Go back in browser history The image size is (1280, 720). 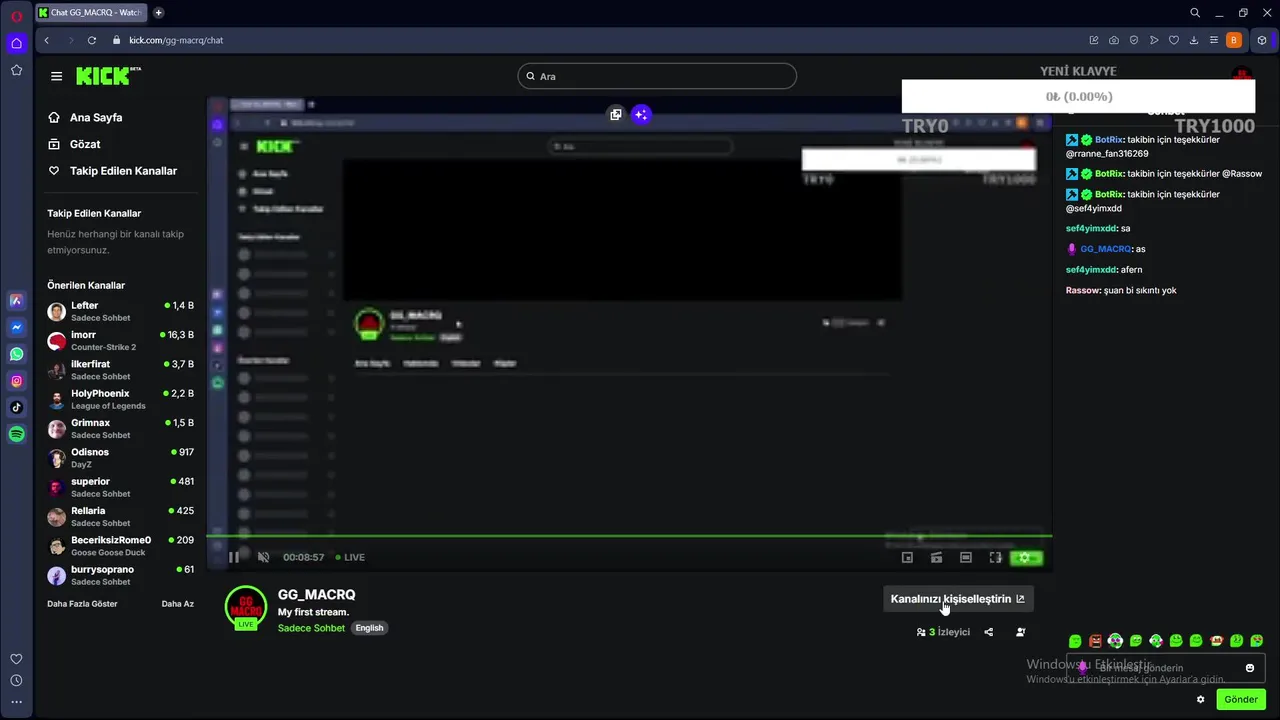point(47,40)
